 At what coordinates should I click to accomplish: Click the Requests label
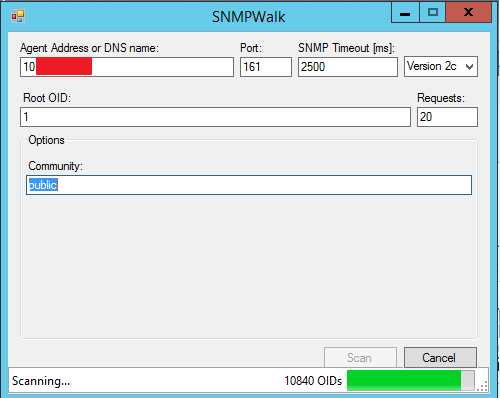(x=441, y=98)
